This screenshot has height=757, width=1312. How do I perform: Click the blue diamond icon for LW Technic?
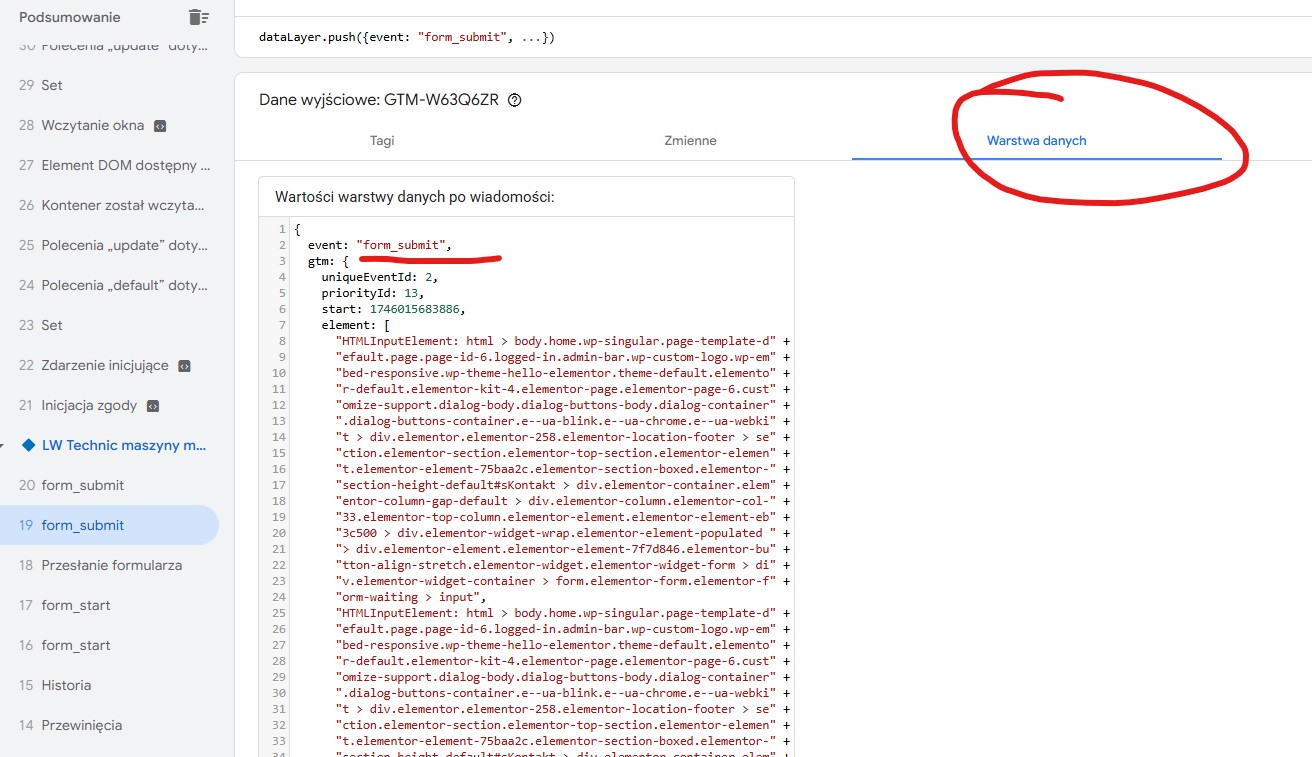[28, 446]
